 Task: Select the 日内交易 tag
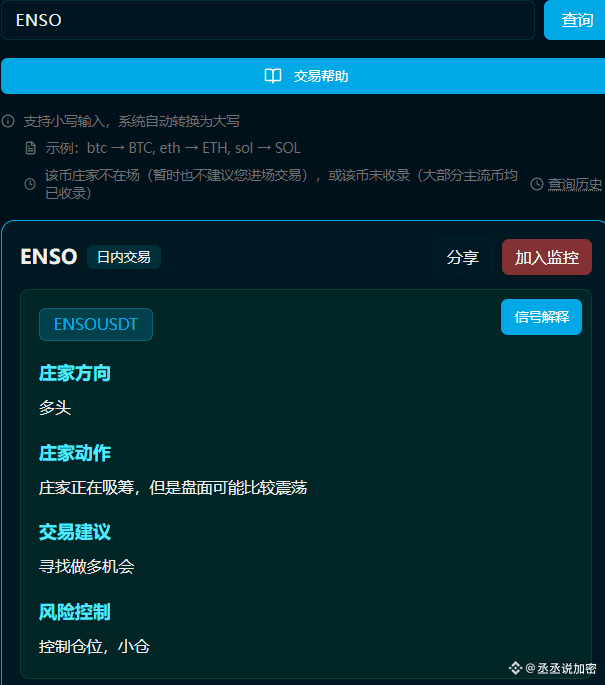(x=124, y=257)
